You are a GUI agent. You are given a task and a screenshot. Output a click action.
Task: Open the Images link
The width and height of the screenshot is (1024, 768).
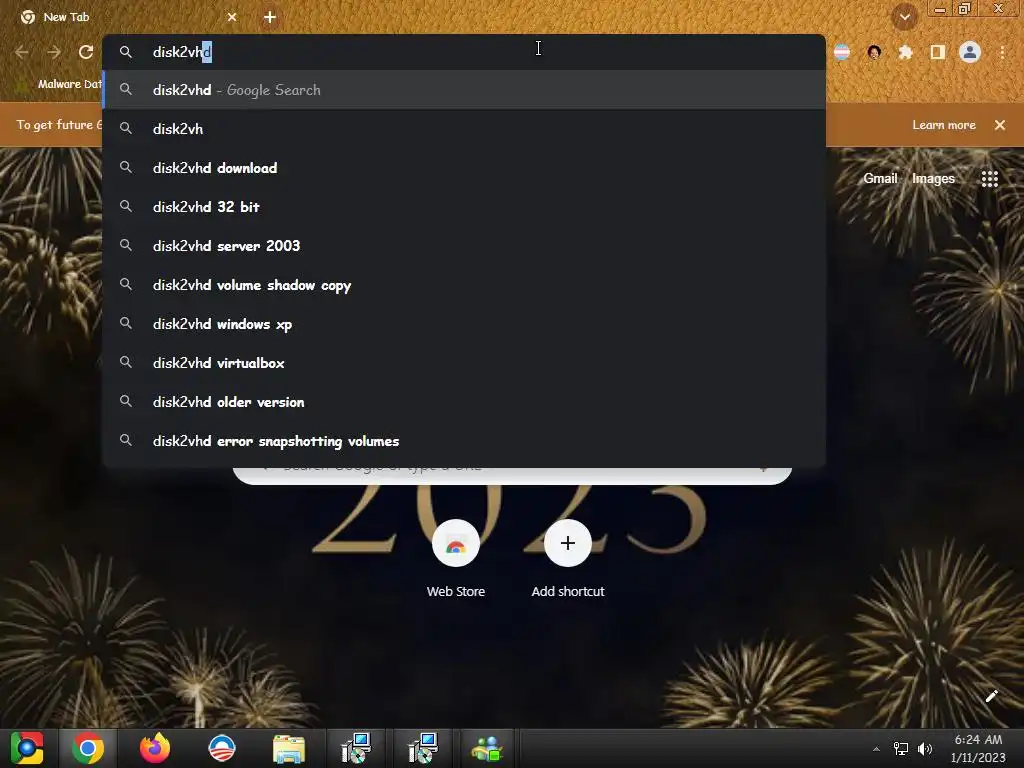[933, 178]
